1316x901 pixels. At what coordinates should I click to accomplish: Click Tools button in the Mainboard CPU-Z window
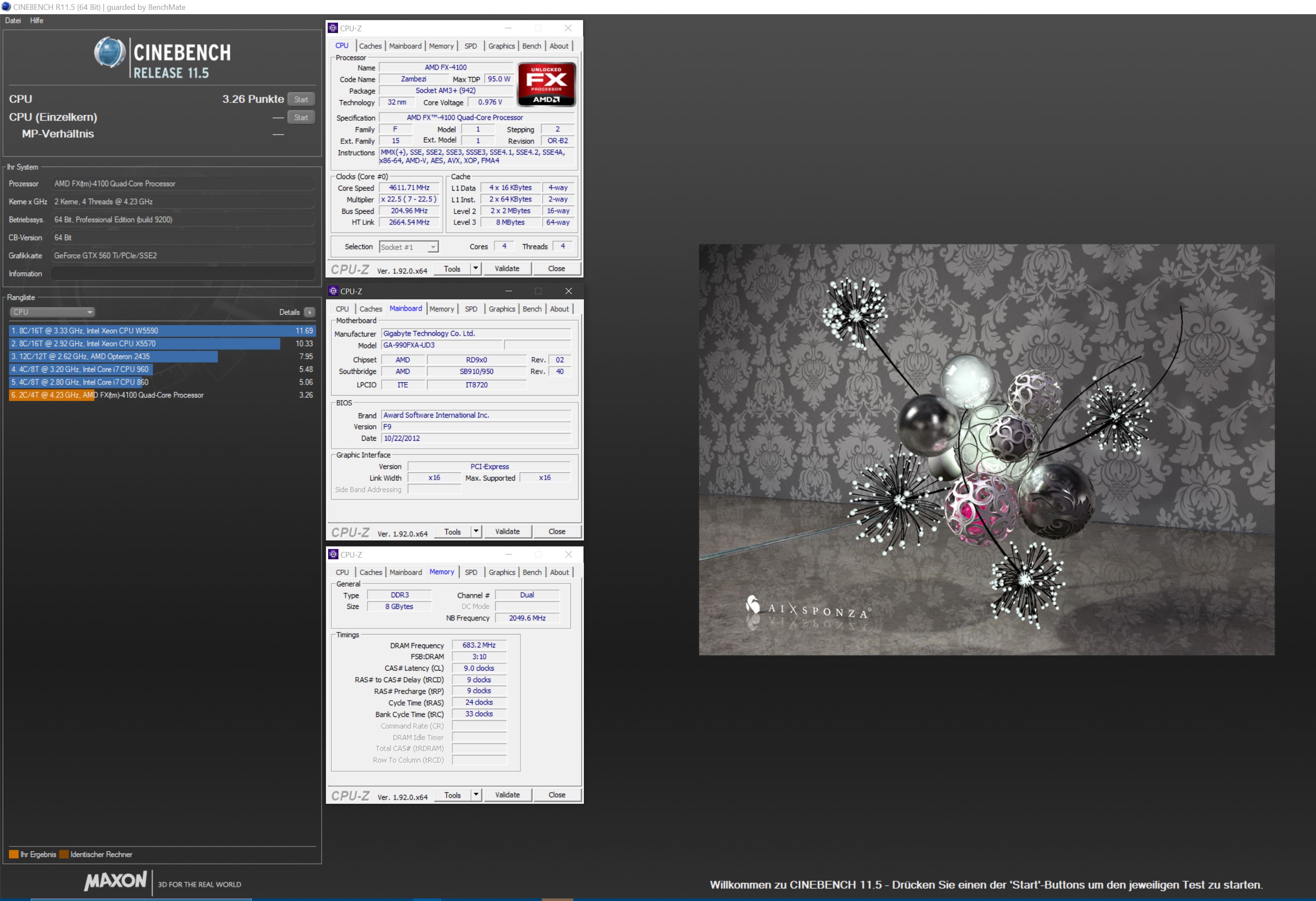(452, 531)
